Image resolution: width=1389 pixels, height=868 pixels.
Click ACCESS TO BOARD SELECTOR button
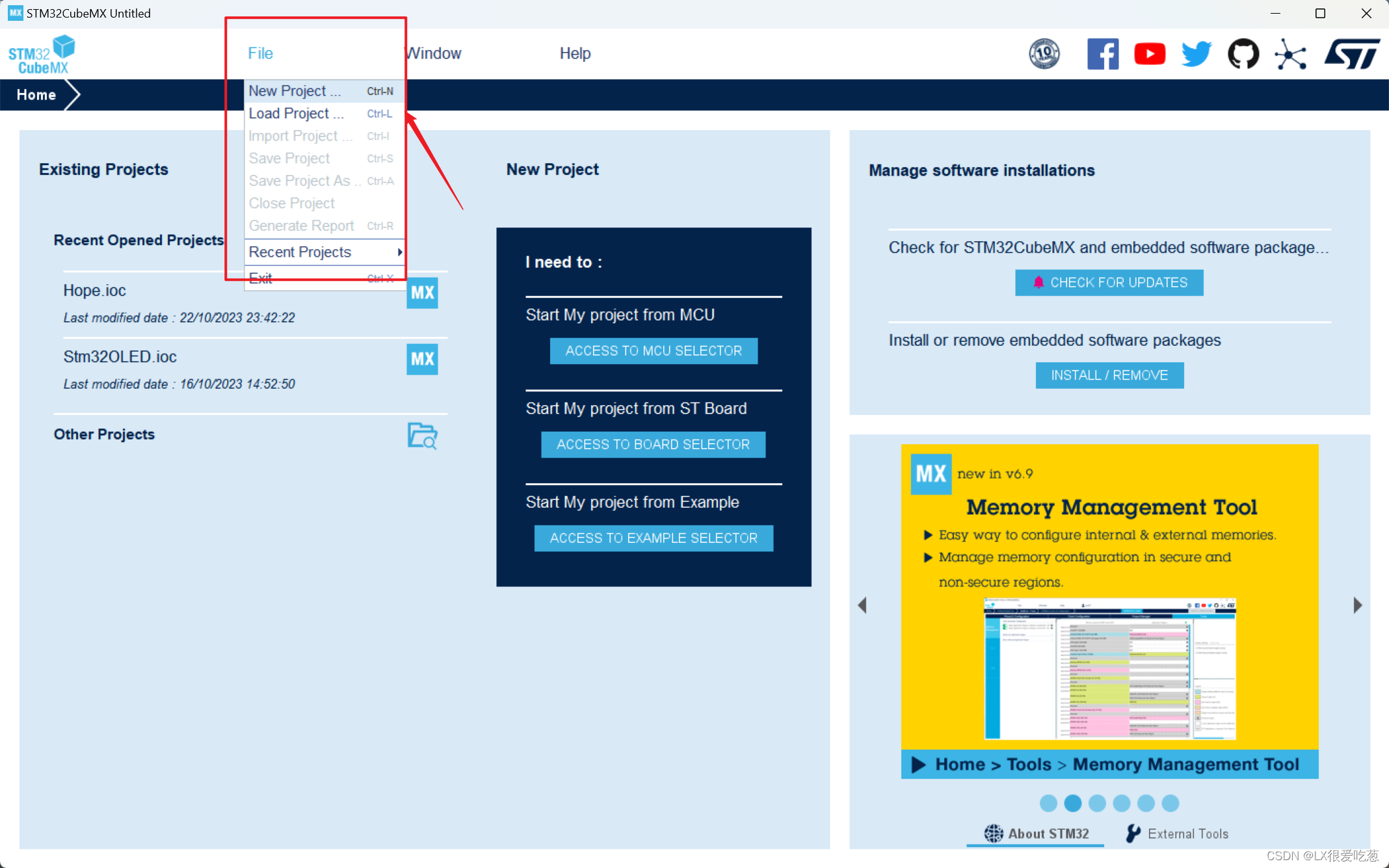pyautogui.click(x=653, y=445)
